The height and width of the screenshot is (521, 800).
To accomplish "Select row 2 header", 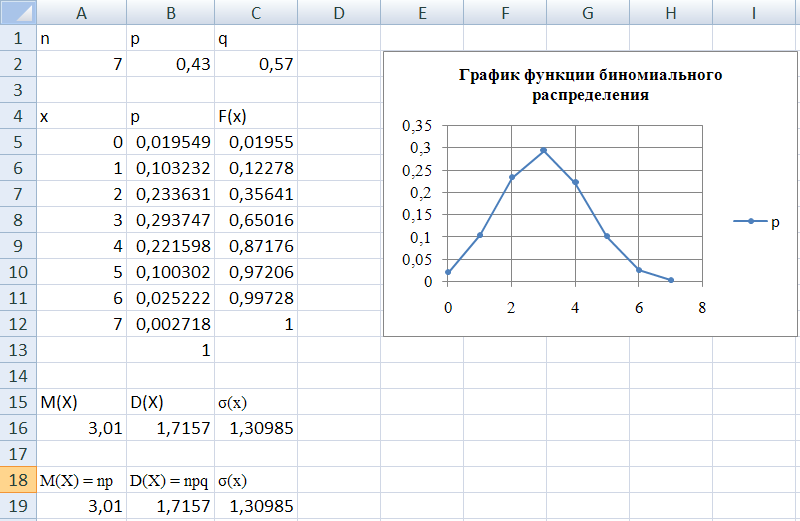I will [x=18, y=64].
